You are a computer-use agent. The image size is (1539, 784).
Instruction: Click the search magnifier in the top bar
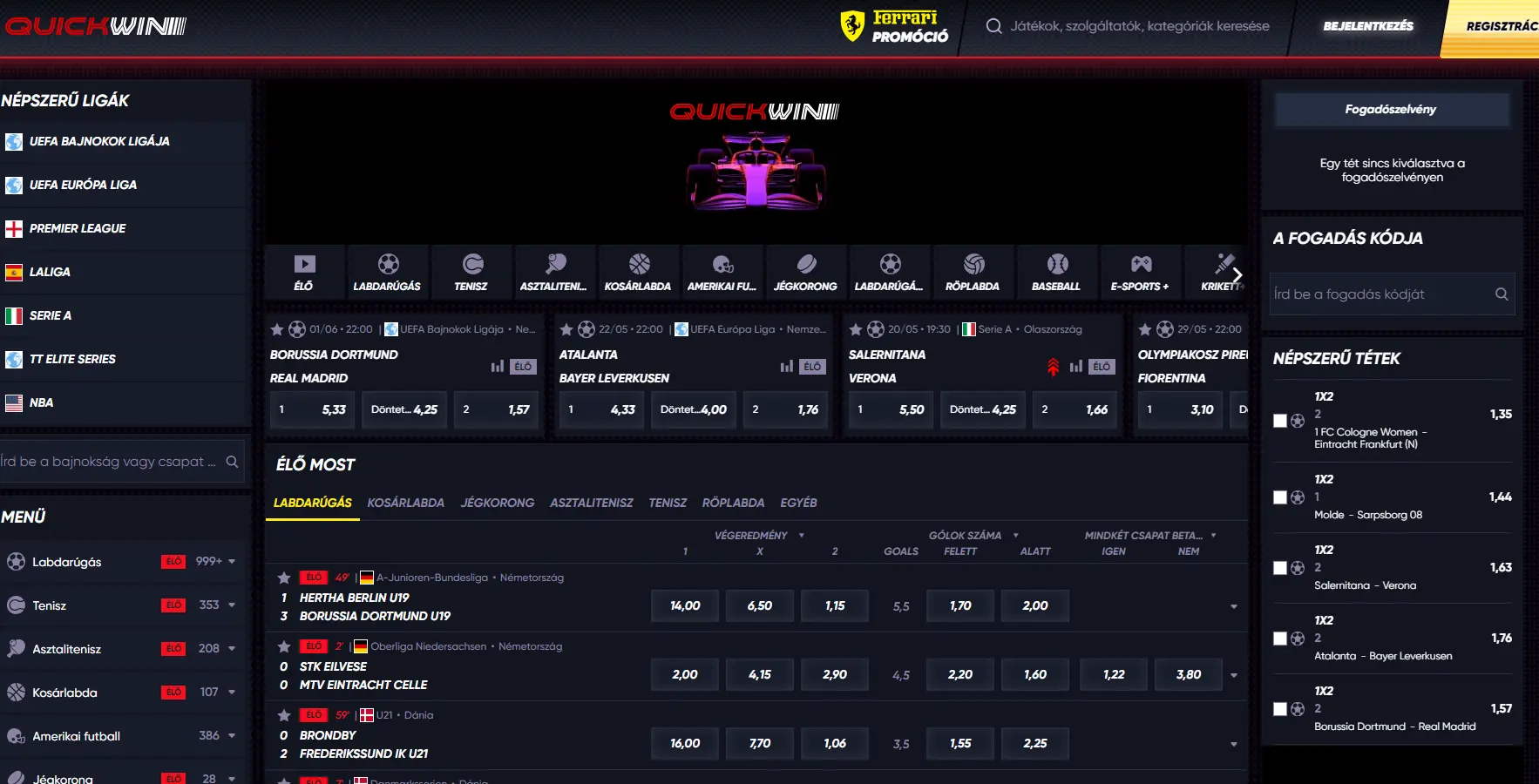tap(993, 26)
